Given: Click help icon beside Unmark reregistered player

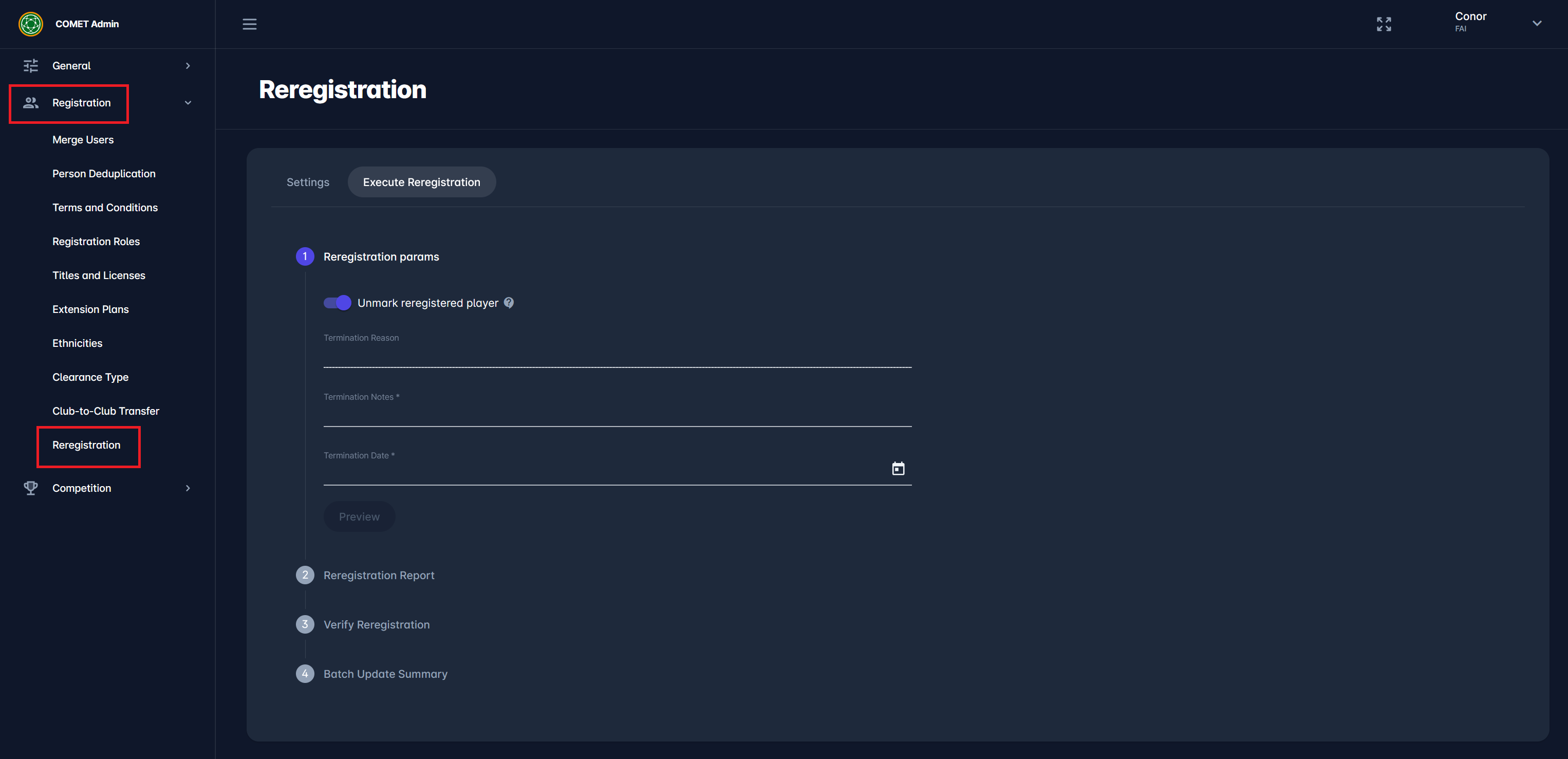Looking at the screenshot, I should tap(509, 303).
